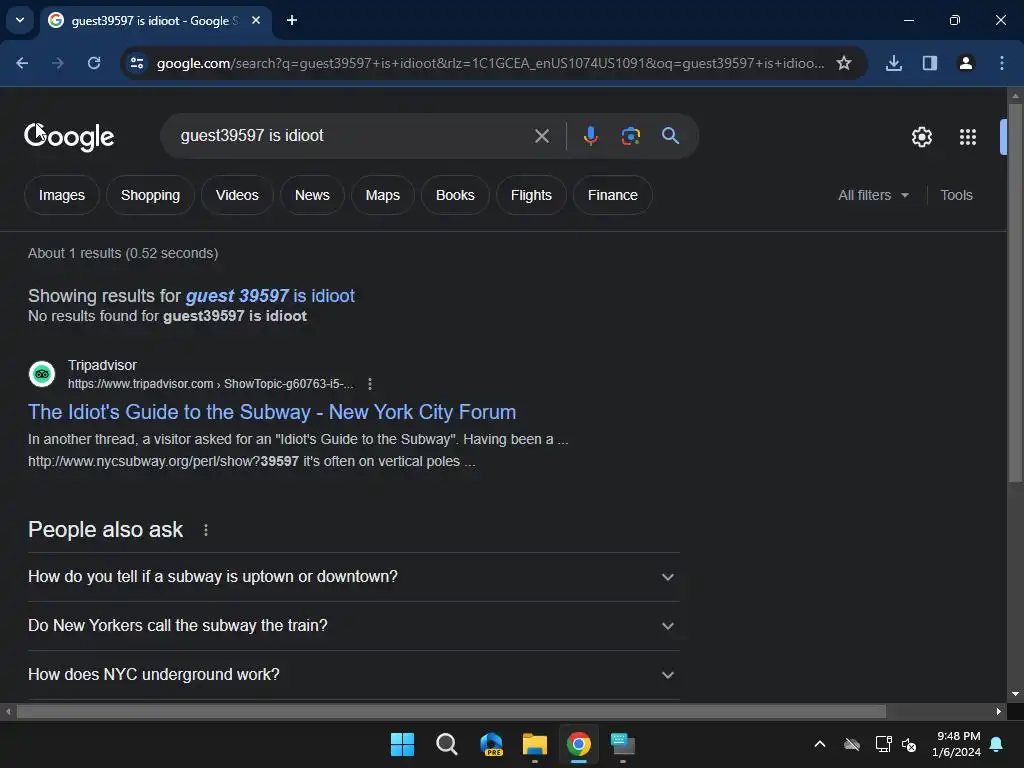This screenshot has height=768, width=1024.
Task: Open the tab search dropdown arrow
Action: pos(20,20)
